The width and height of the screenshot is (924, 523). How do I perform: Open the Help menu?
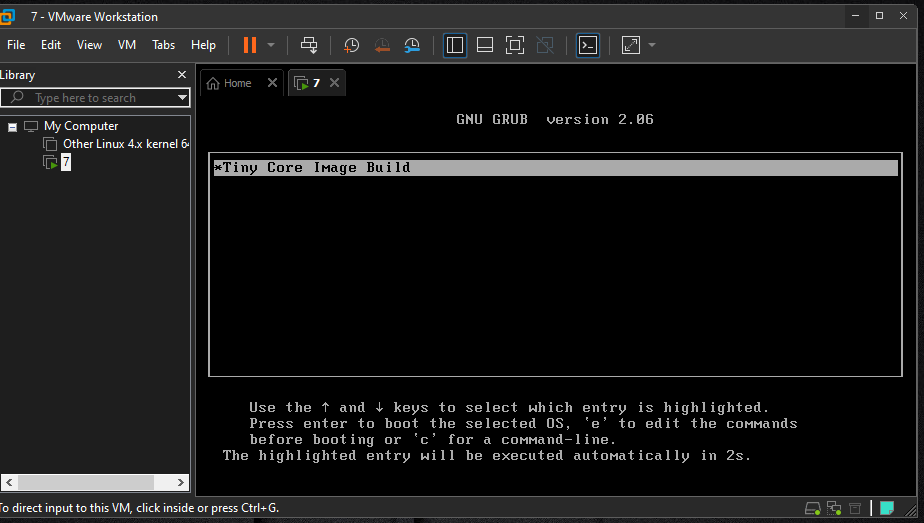click(203, 45)
